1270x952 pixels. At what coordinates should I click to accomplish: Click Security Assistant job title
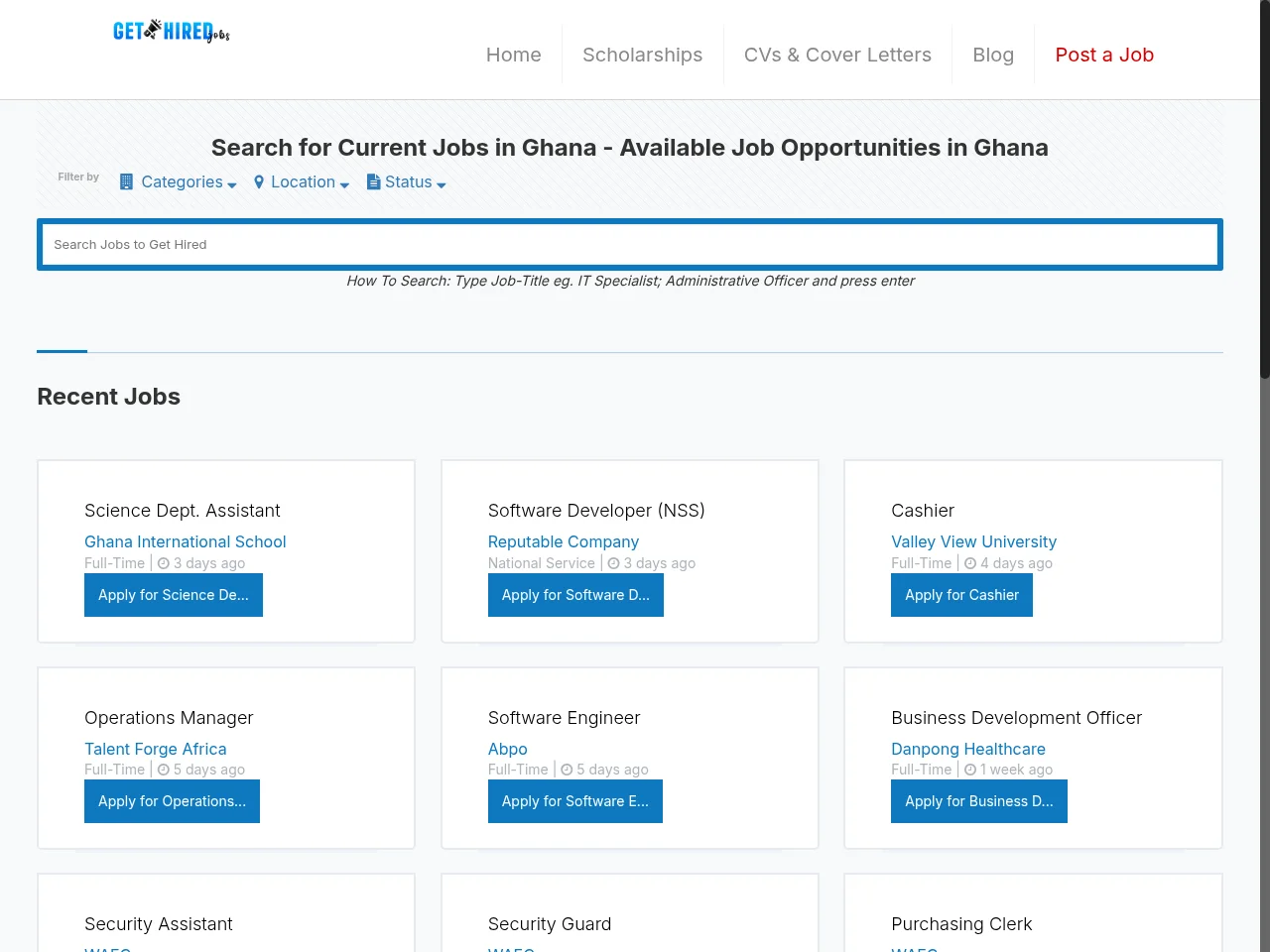(x=159, y=924)
